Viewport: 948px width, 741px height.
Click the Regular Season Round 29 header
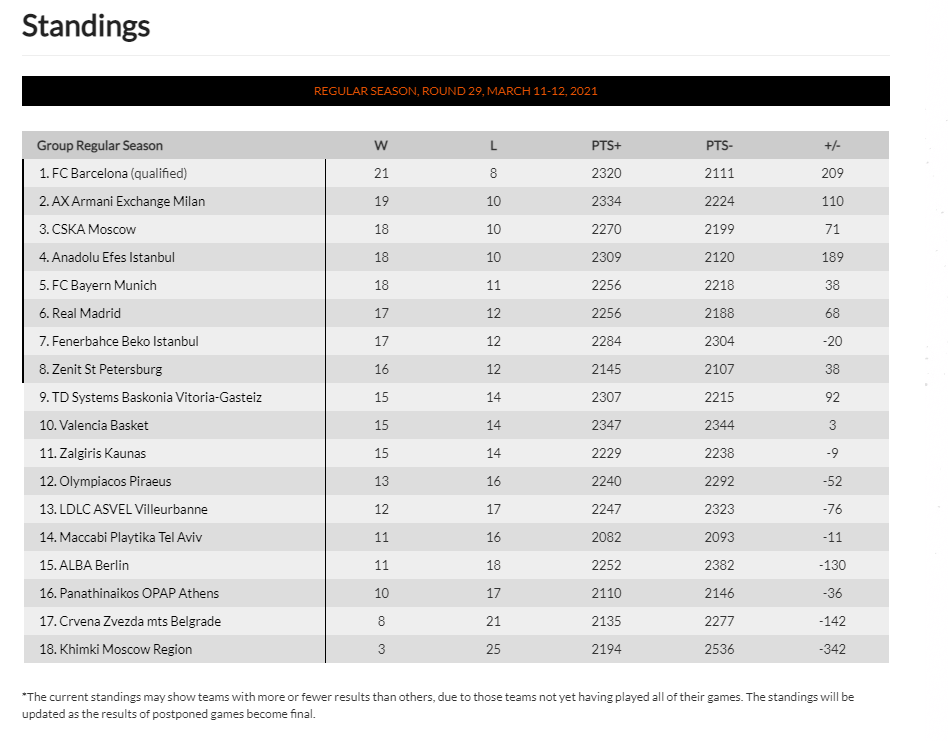pos(455,91)
